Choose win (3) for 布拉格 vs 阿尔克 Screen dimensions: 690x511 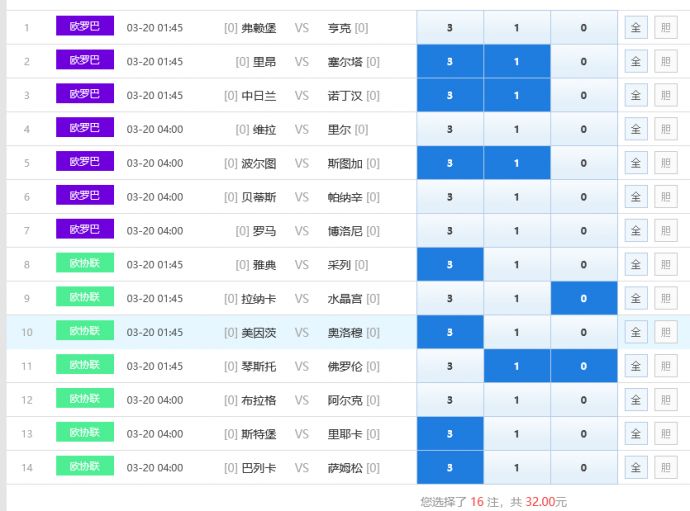[x=450, y=400]
